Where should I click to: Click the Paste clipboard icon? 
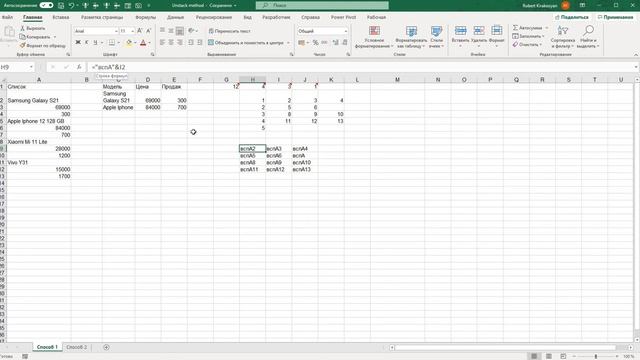pos(9,31)
